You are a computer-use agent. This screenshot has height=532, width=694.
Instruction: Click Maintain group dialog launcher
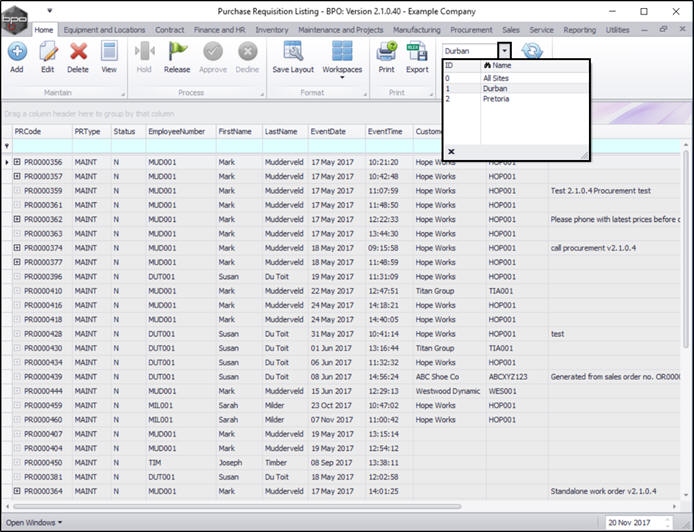123,94
